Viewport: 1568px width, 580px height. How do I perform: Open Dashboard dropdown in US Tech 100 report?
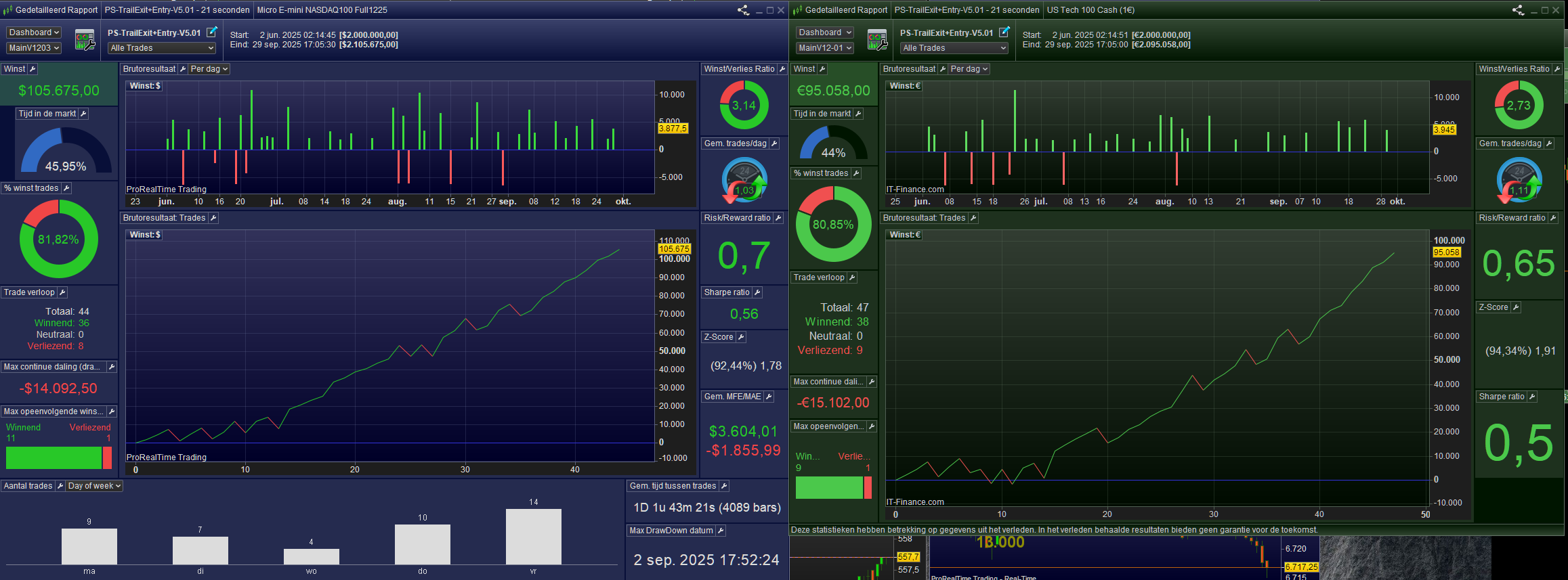(825, 32)
